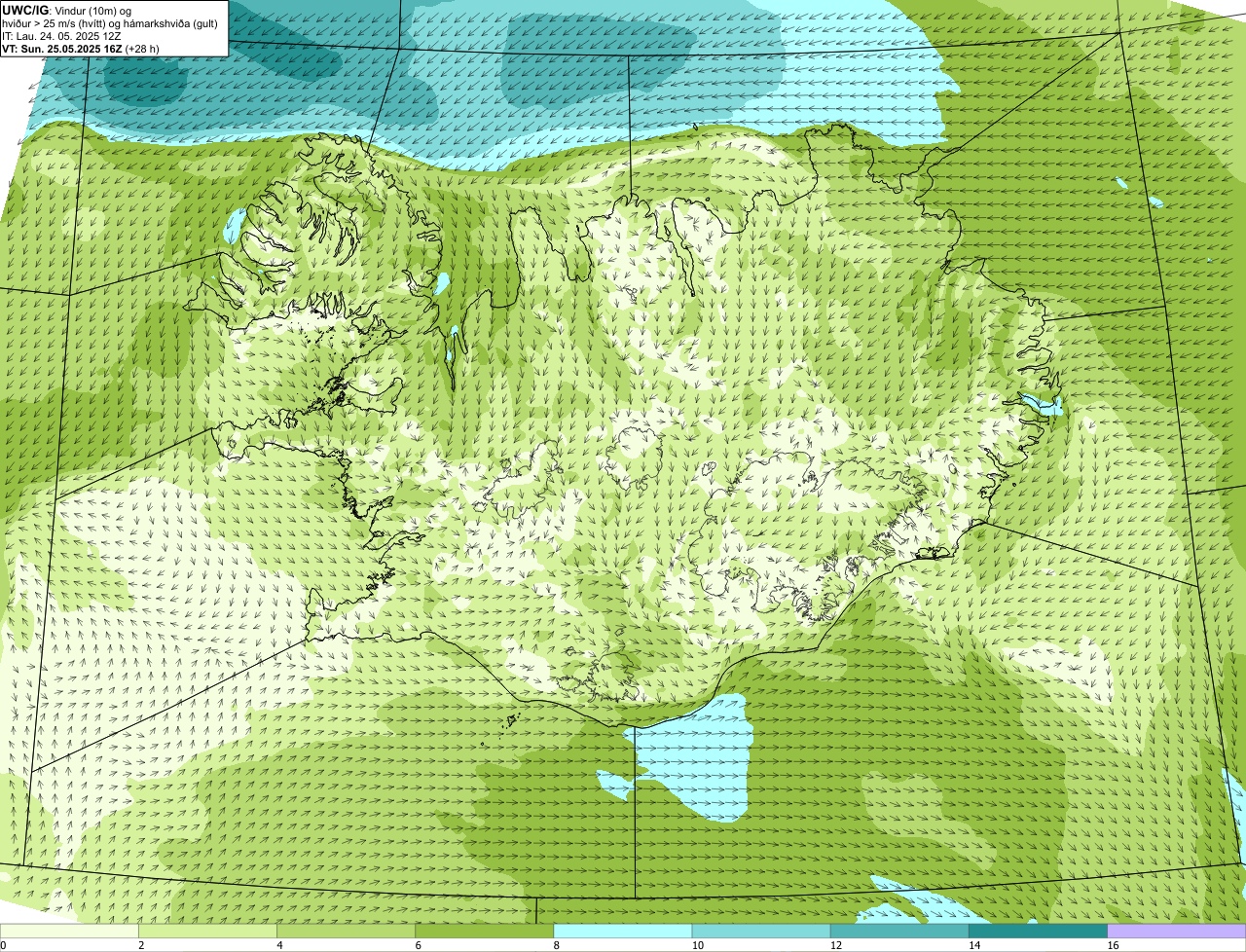Click the 8–10 light cyan legend band
This screenshot has width=1246, height=952.
623,931
